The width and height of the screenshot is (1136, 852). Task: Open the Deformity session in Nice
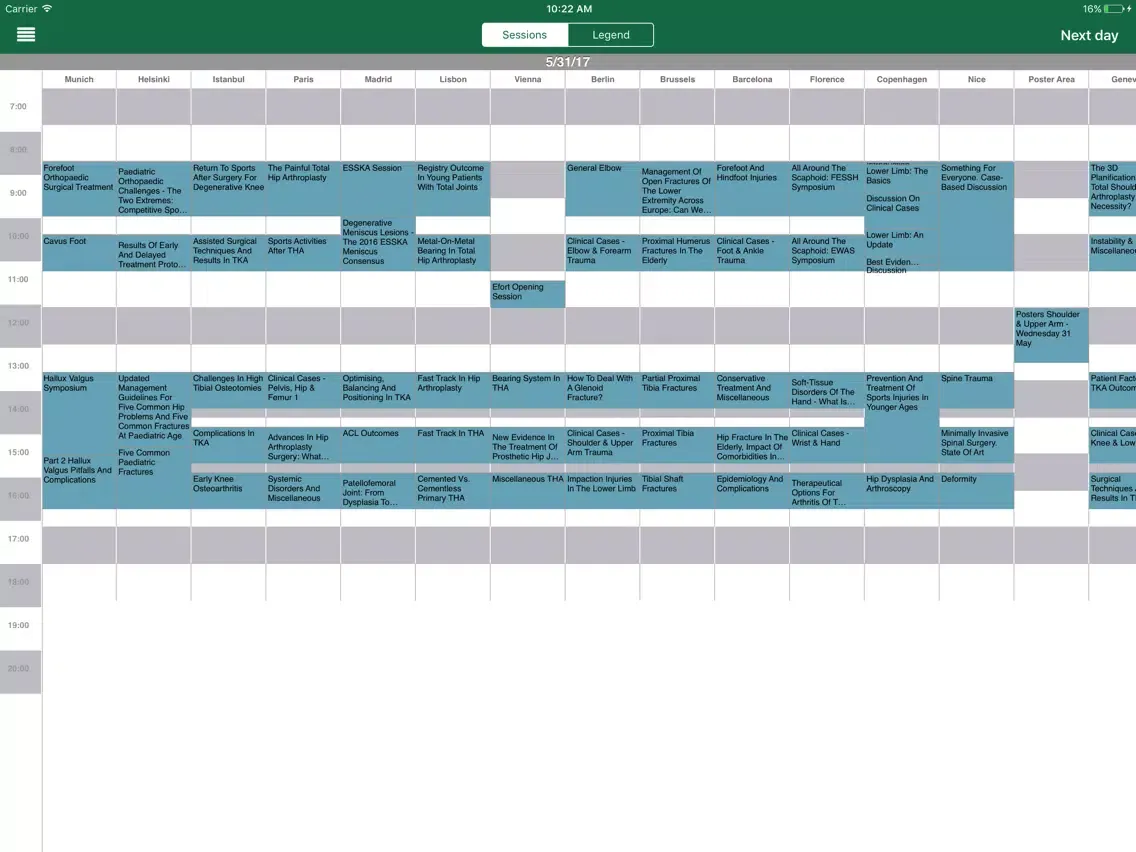pyautogui.click(x=976, y=490)
